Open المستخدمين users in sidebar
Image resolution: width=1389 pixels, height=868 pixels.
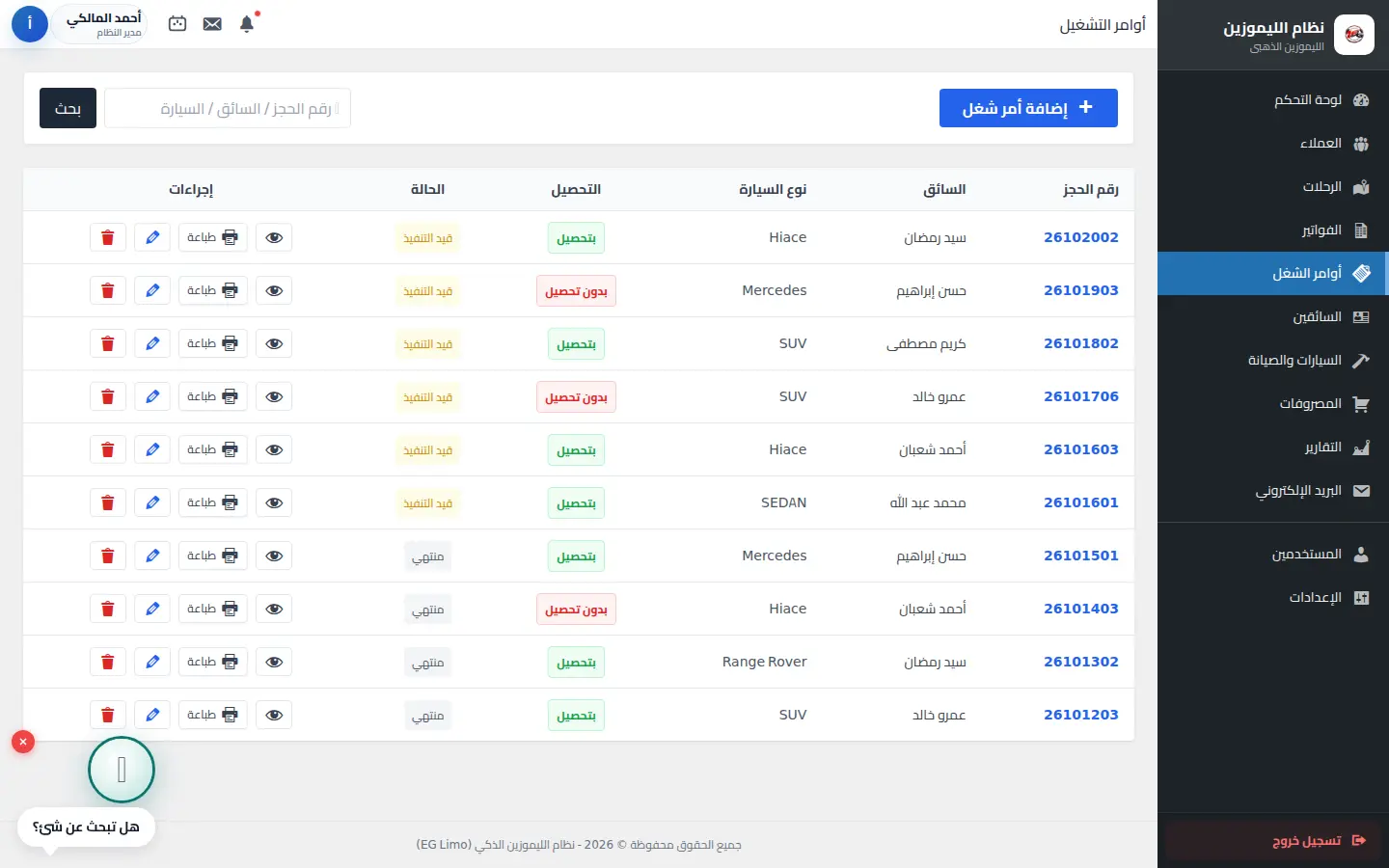(1273, 554)
